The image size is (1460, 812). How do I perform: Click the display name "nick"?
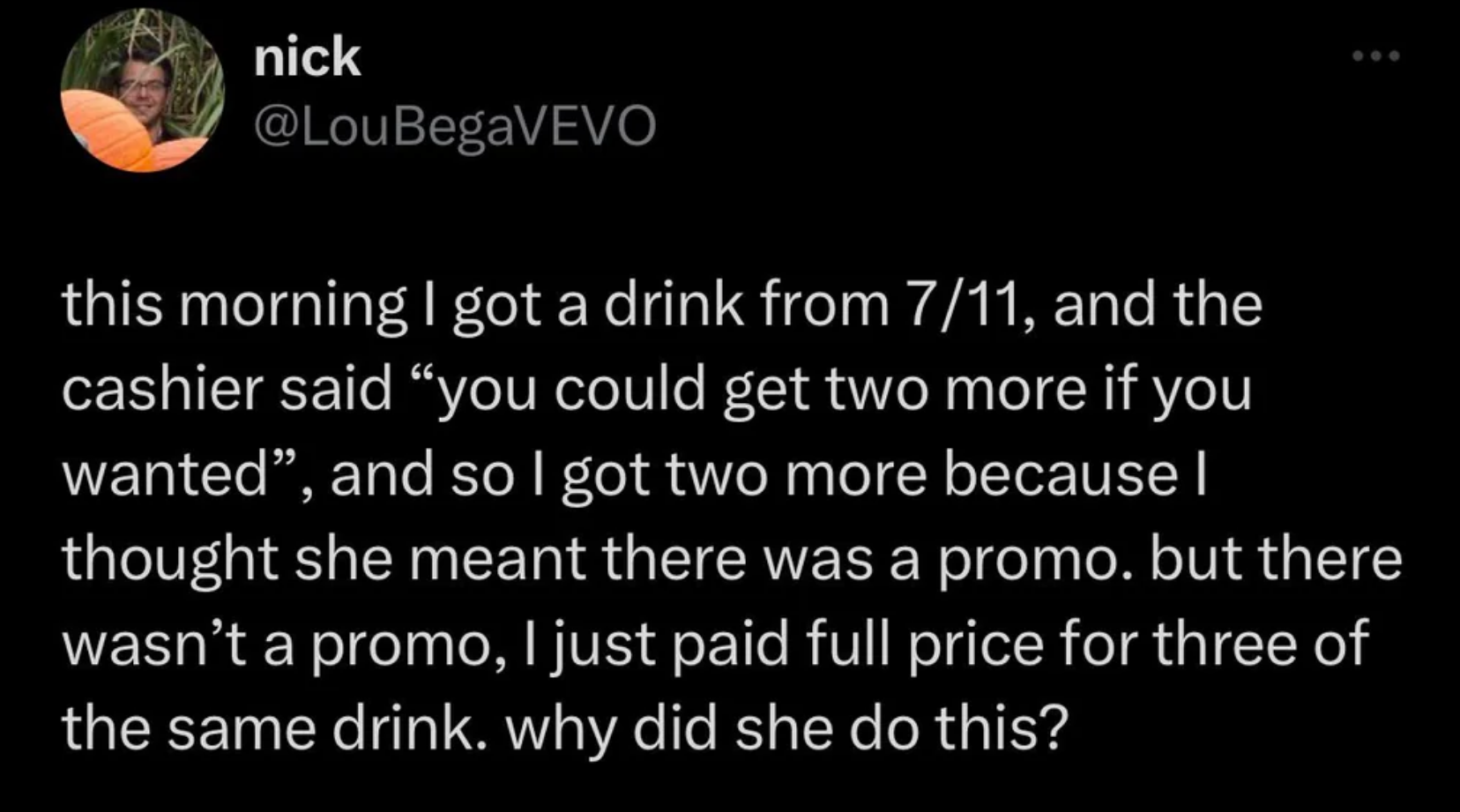pyautogui.click(x=307, y=57)
